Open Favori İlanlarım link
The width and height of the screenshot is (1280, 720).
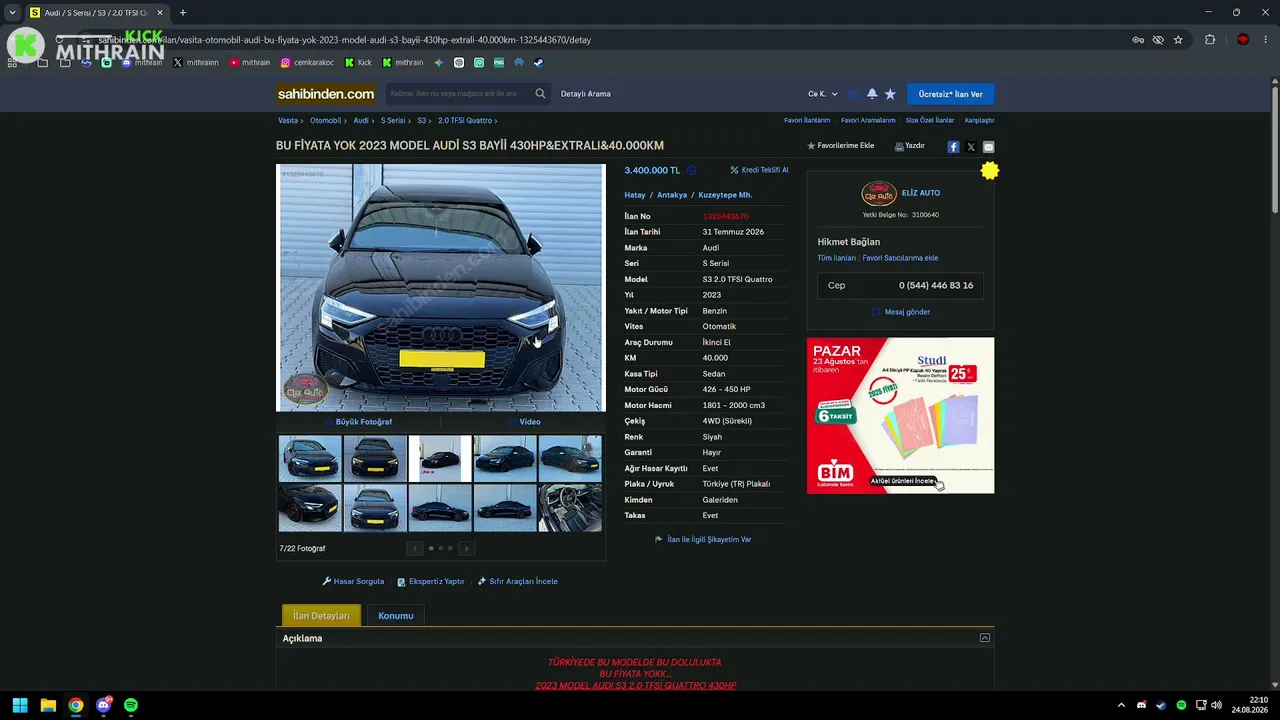(807, 120)
